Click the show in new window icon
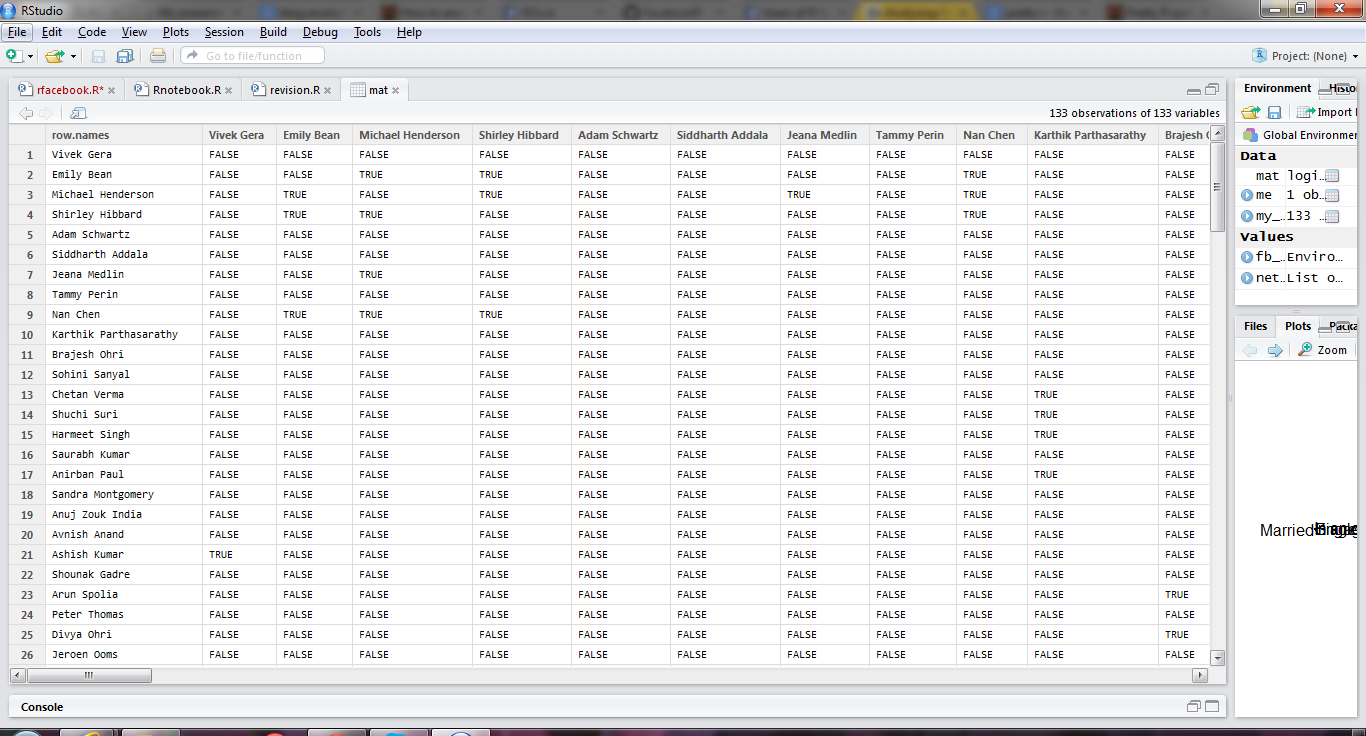Viewport: 1366px width, 736px height. click(x=78, y=113)
